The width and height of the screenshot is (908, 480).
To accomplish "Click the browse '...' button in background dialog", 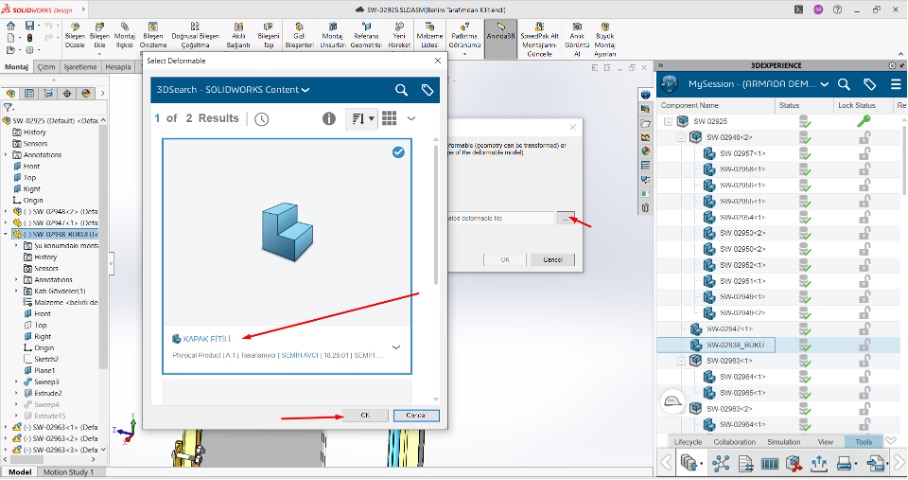I will tap(565, 218).
